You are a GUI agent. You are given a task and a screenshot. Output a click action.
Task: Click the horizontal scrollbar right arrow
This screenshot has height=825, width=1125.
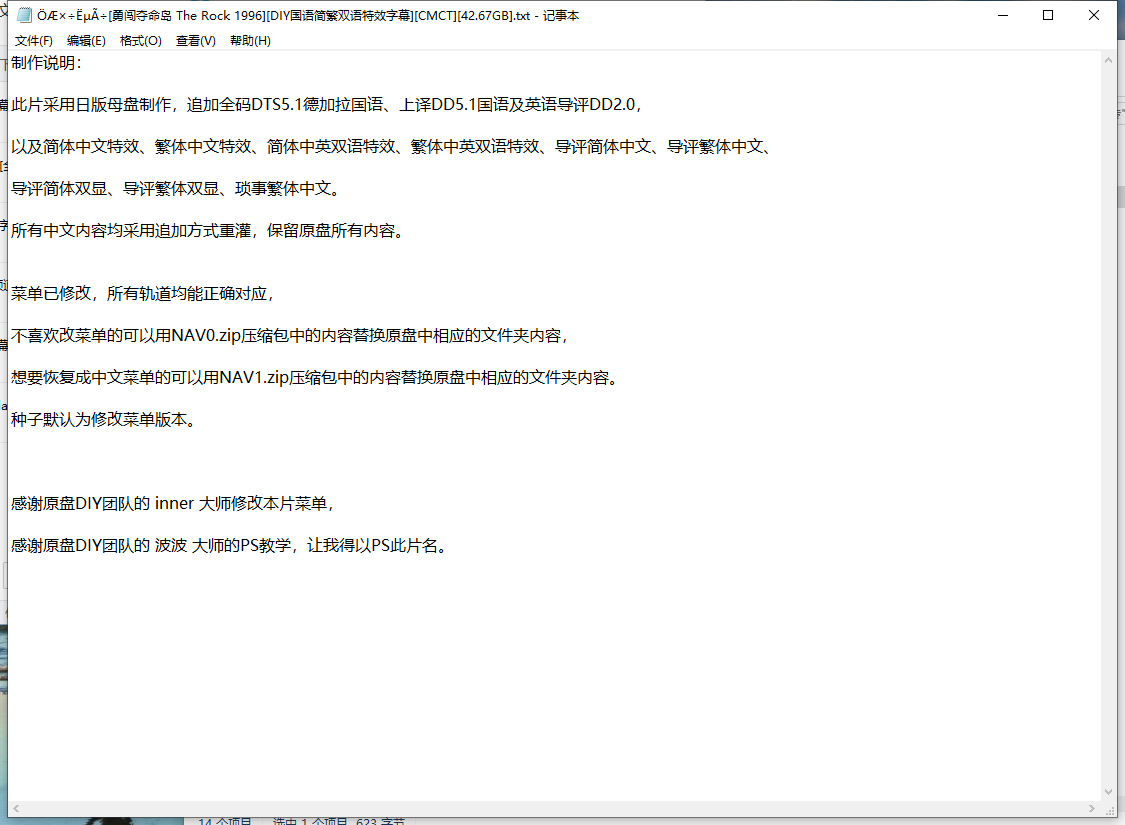tap(1092, 808)
